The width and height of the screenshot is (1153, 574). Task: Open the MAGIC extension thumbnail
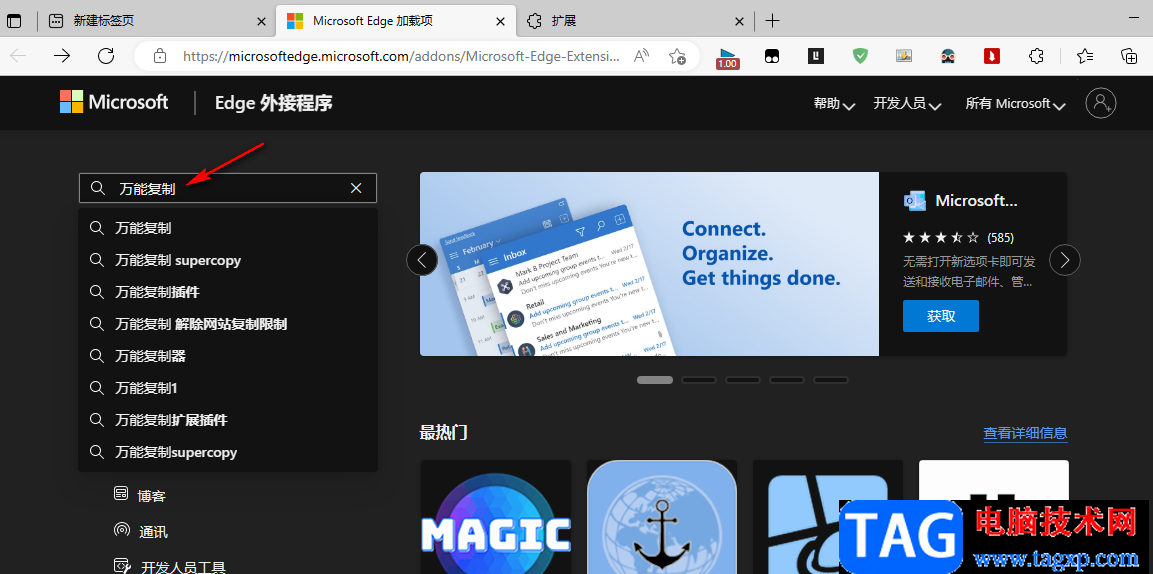496,517
